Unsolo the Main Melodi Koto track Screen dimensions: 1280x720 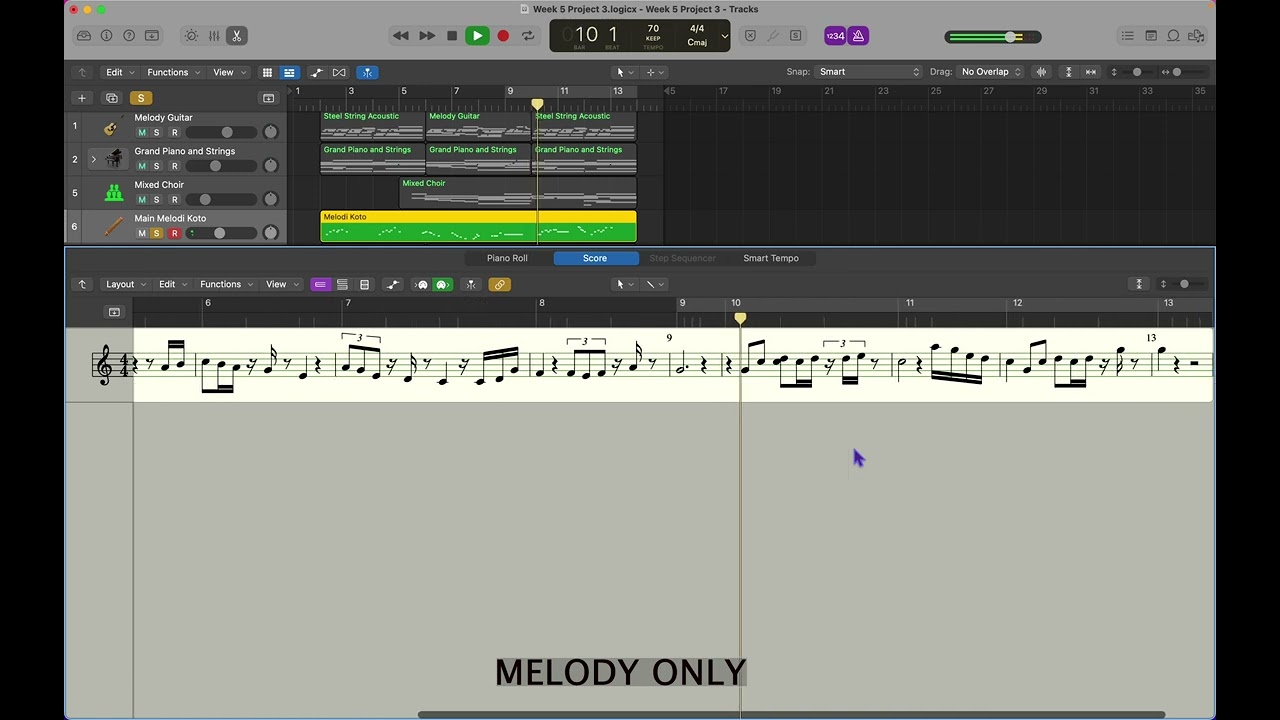click(156, 234)
